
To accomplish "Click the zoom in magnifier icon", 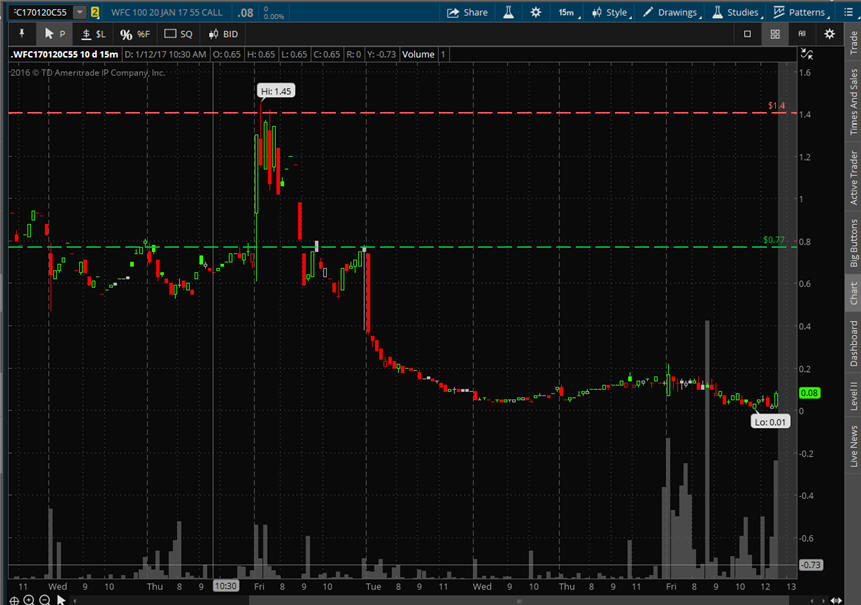I will pyautogui.click(x=29, y=599).
